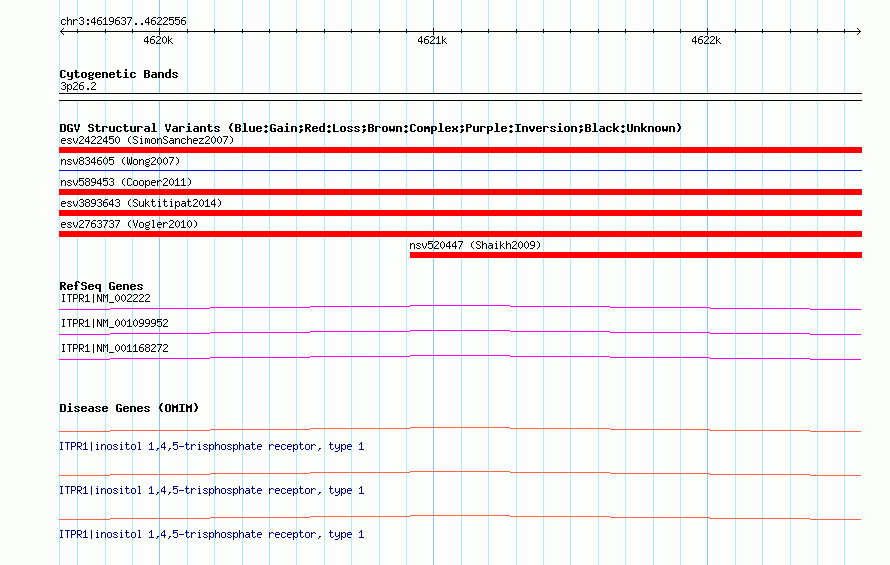Click the red bar of esv2763737
The height and width of the screenshot is (565, 890).
[x=460, y=234]
